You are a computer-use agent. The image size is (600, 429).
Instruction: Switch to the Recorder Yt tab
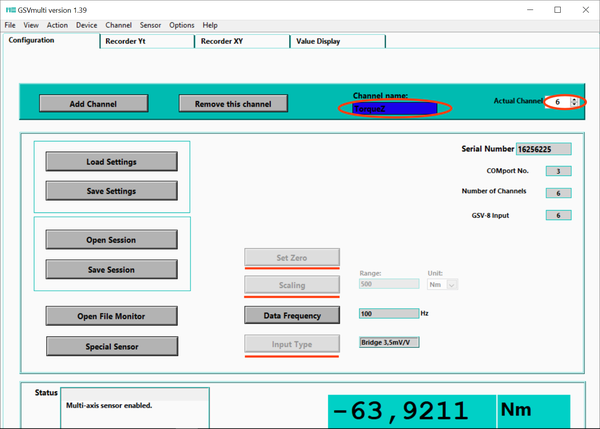pyautogui.click(x=146, y=42)
